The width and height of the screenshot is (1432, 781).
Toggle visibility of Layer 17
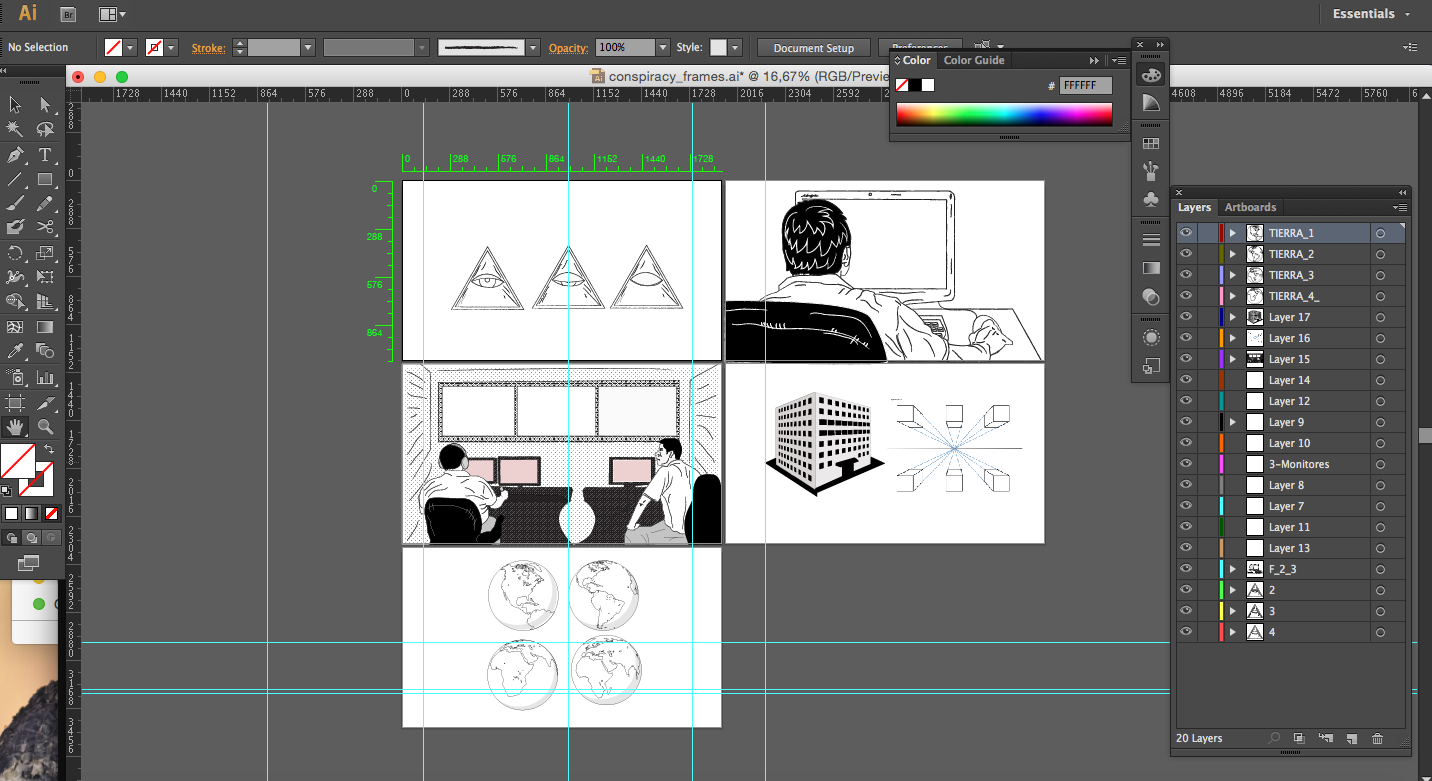[1186, 317]
